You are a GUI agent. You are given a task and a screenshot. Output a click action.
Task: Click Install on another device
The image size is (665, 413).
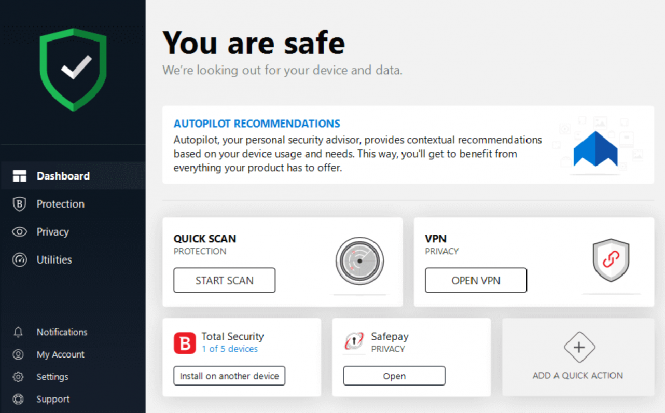pyautogui.click(x=229, y=376)
